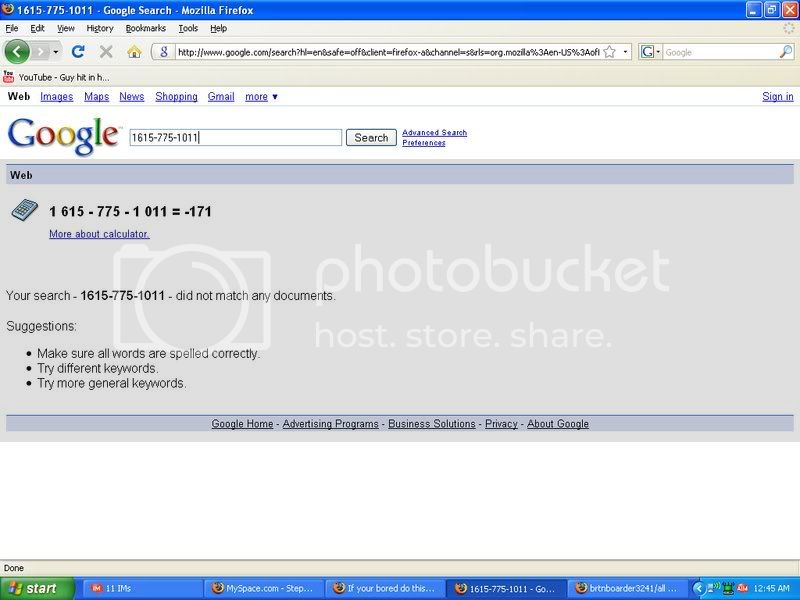Image resolution: width=800 pixels, height=600 pixels.
Task: Expand the 'more' Google services dropdown
Action: pyautogui.click(x=261, y=96)
